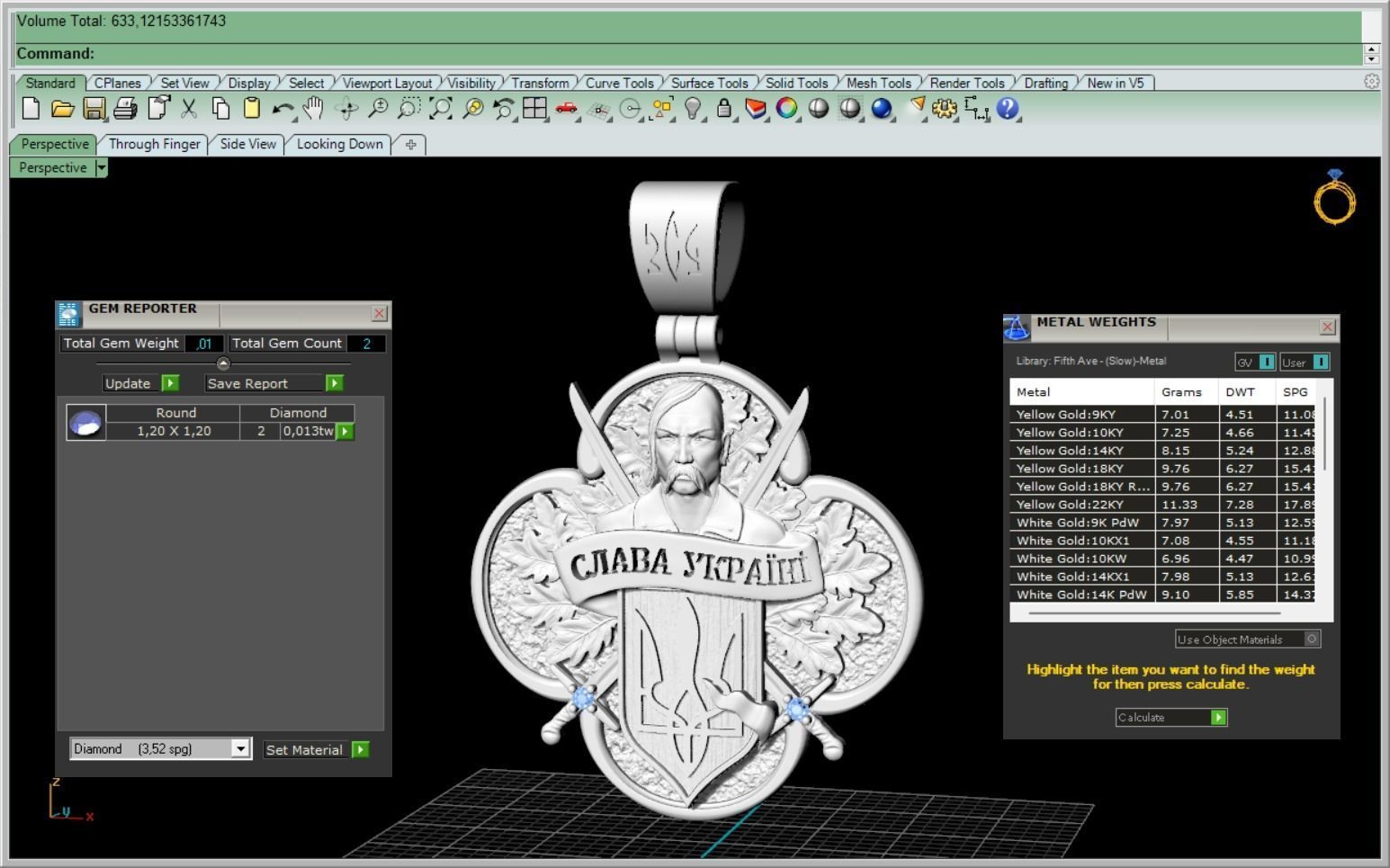This screenshot has width=1390, height=868.
Task: Click the spotlight icon in toolbar
Action: (917, 107)
